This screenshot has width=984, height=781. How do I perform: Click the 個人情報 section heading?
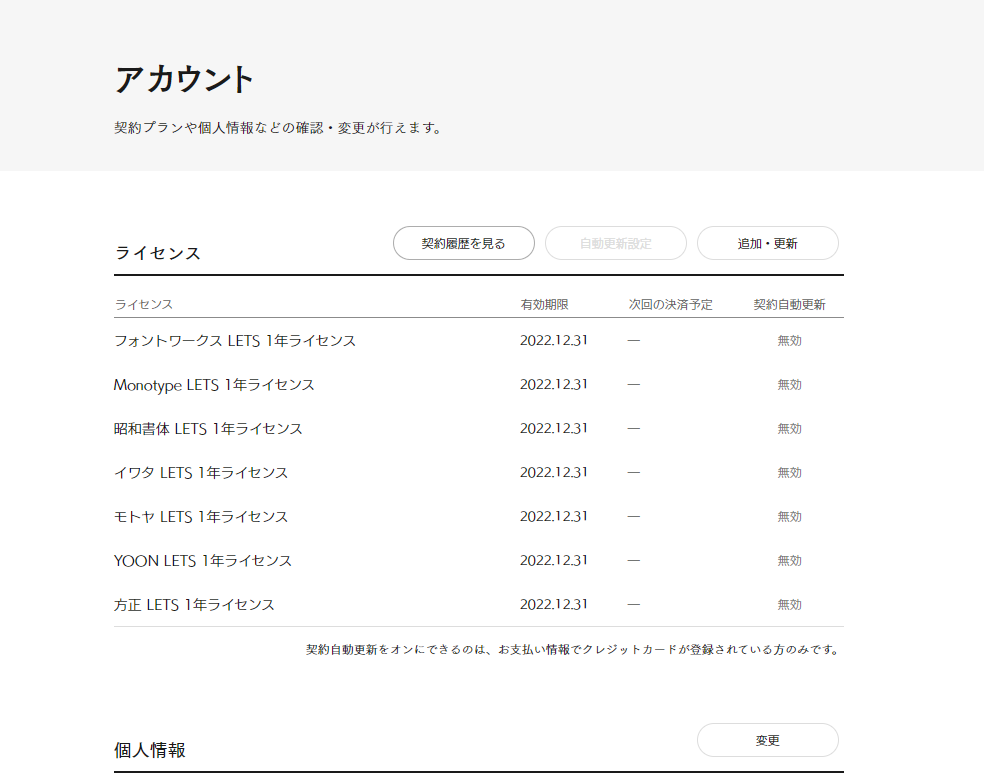point(149,750)
